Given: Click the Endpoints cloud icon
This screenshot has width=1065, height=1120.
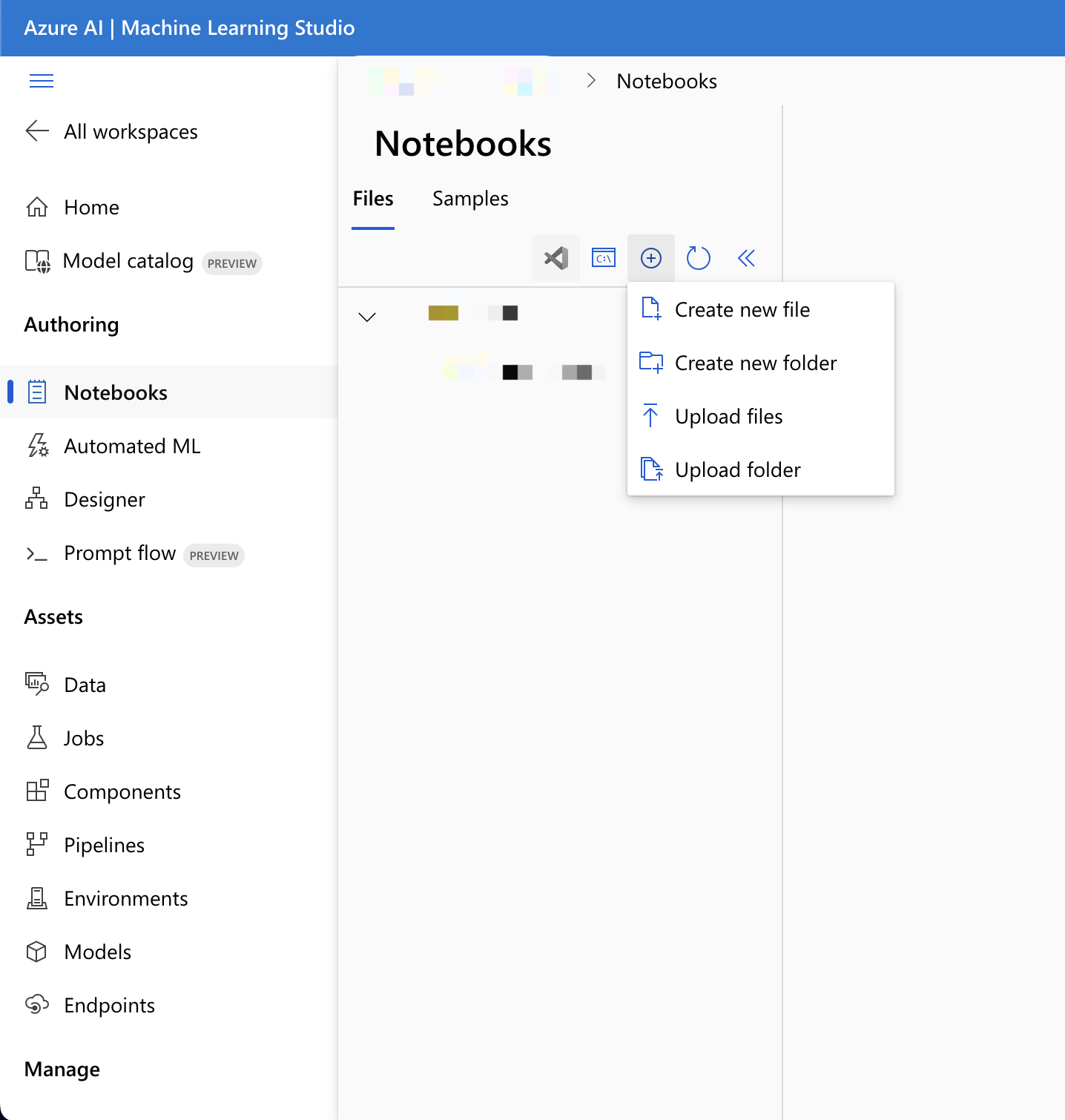Looking at the screenshot, I should tap(37, 1005).
